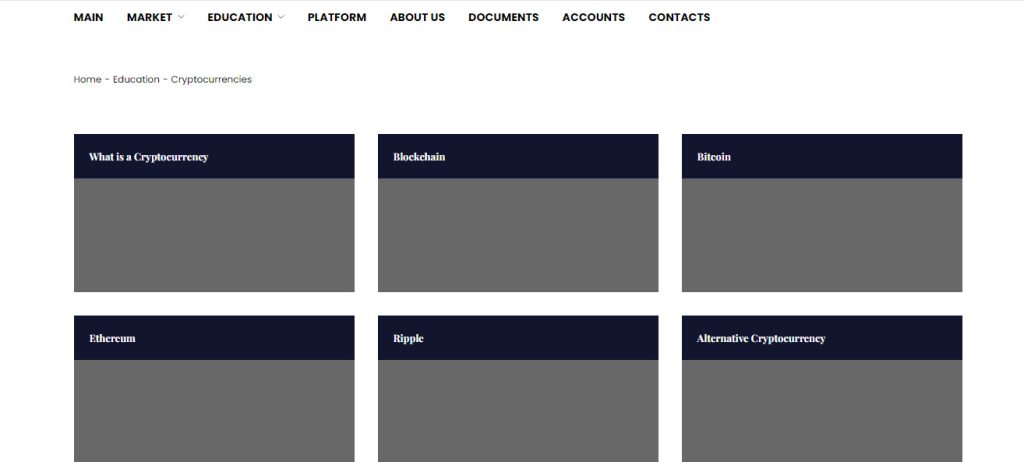The image size is (1024, 462).
Task: Select the Blockchain card image area
Action: [x=518, y=235]
